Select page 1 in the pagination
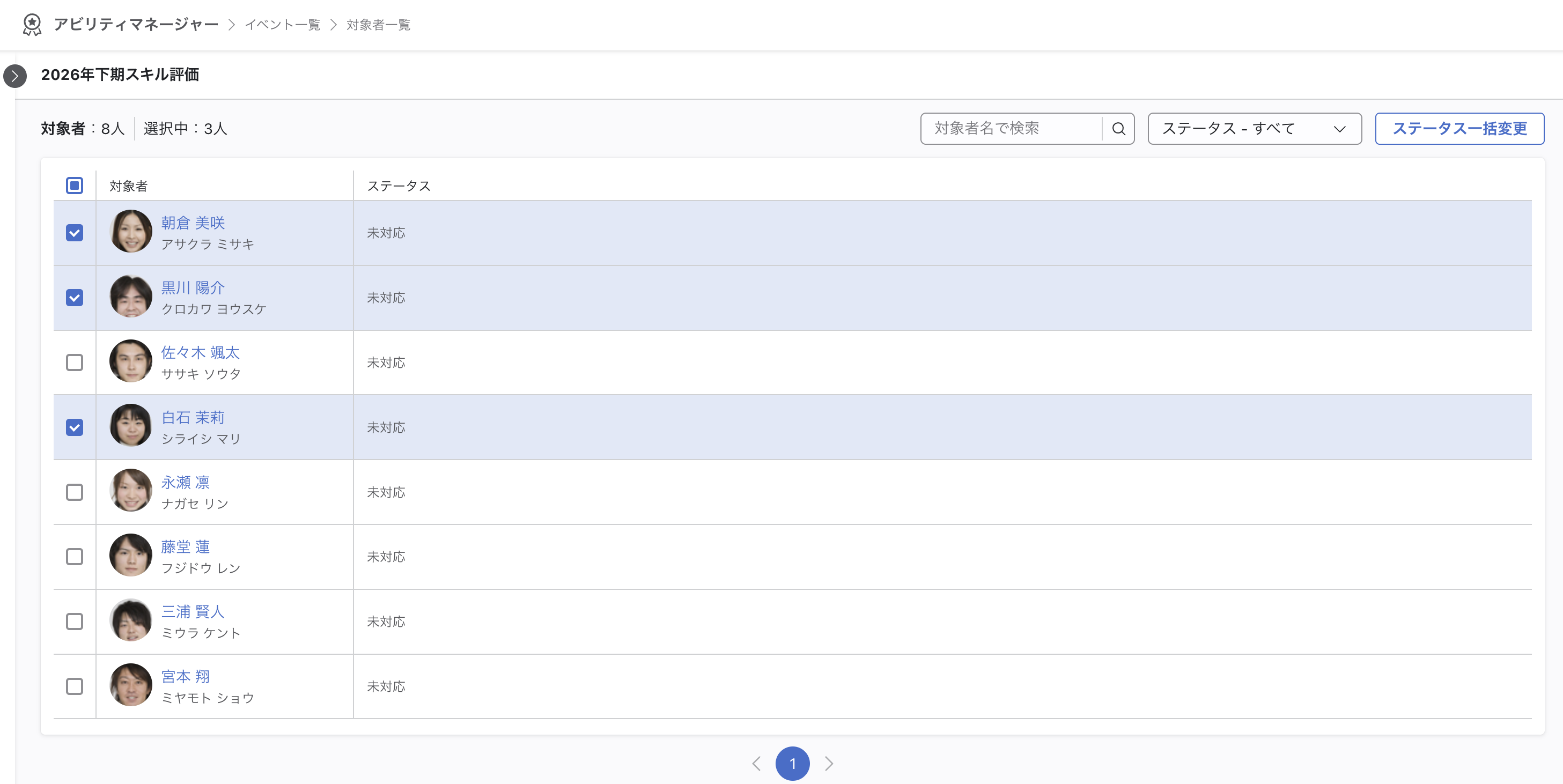This screenshot has width=1563, height=784. 792,764
